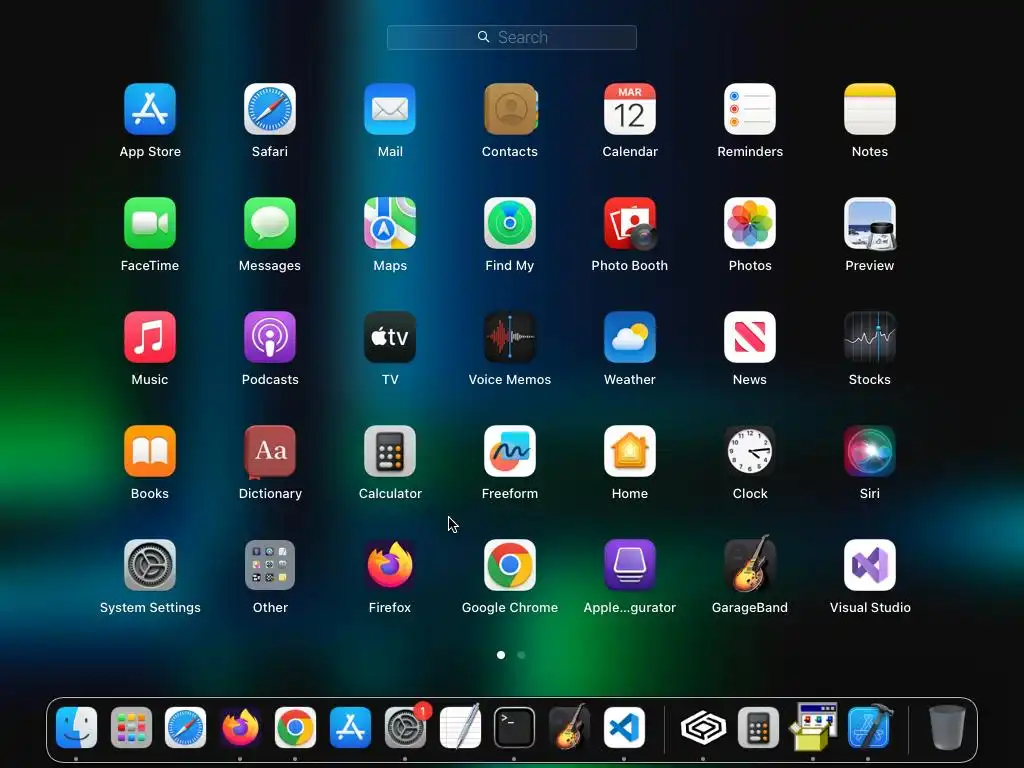Open the Find My app
Screen dimensions: 1024x768
point(510,223)
